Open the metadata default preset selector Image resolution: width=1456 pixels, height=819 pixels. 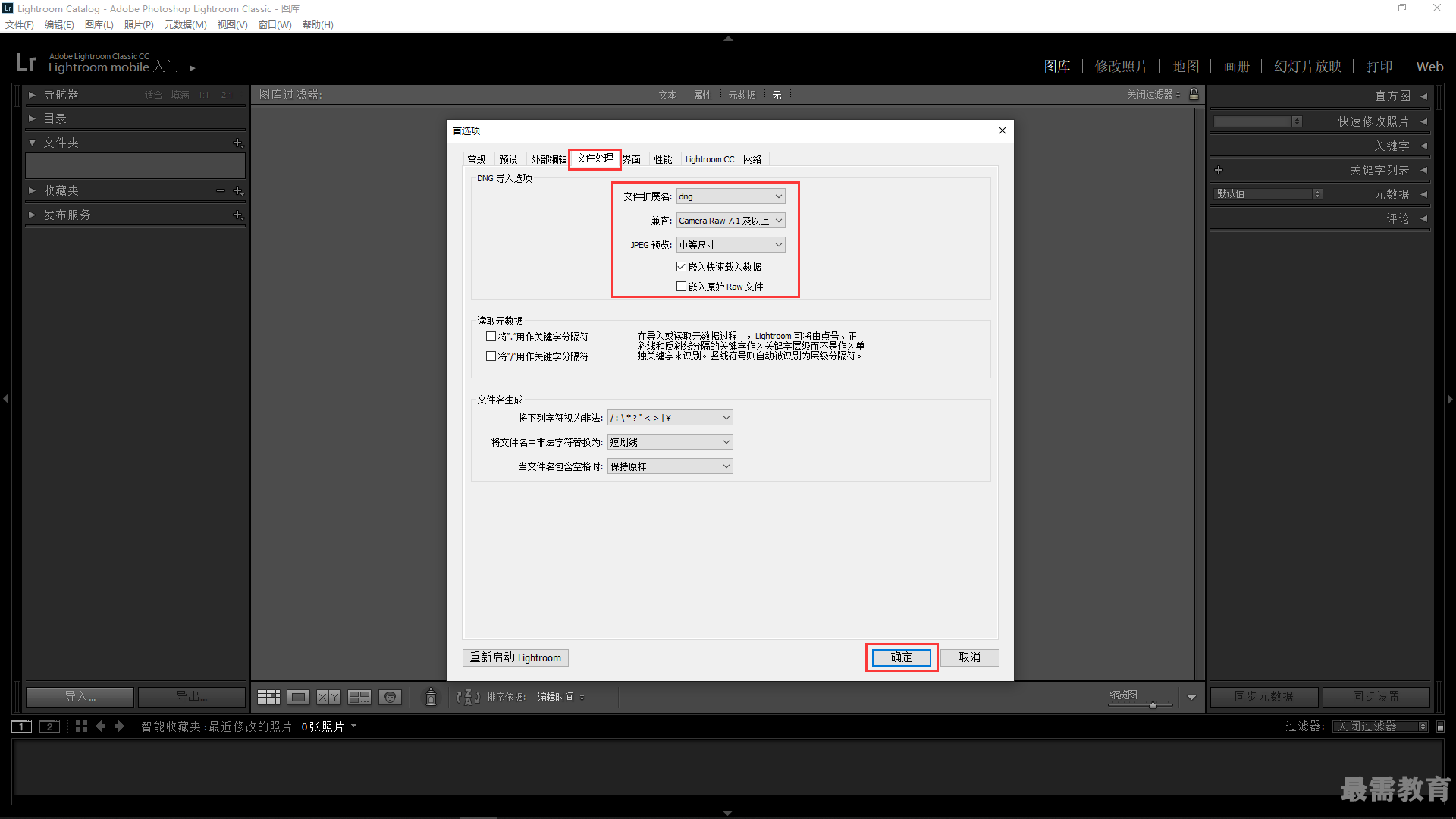[x=1268, y=194]
